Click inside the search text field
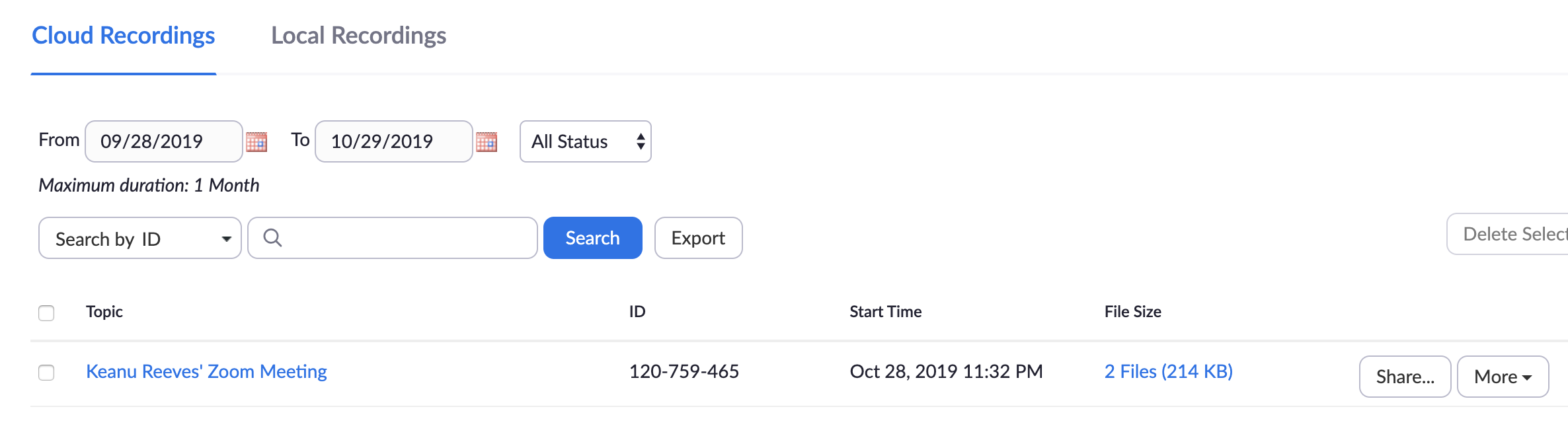1568x444 pixels. [393, 238]
